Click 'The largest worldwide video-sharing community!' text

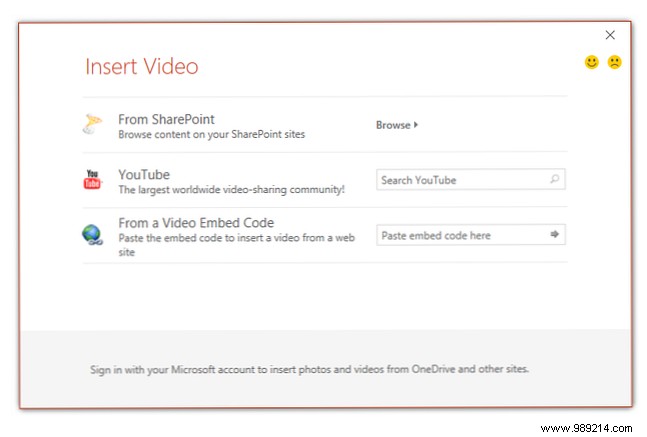tap(231, 190)
